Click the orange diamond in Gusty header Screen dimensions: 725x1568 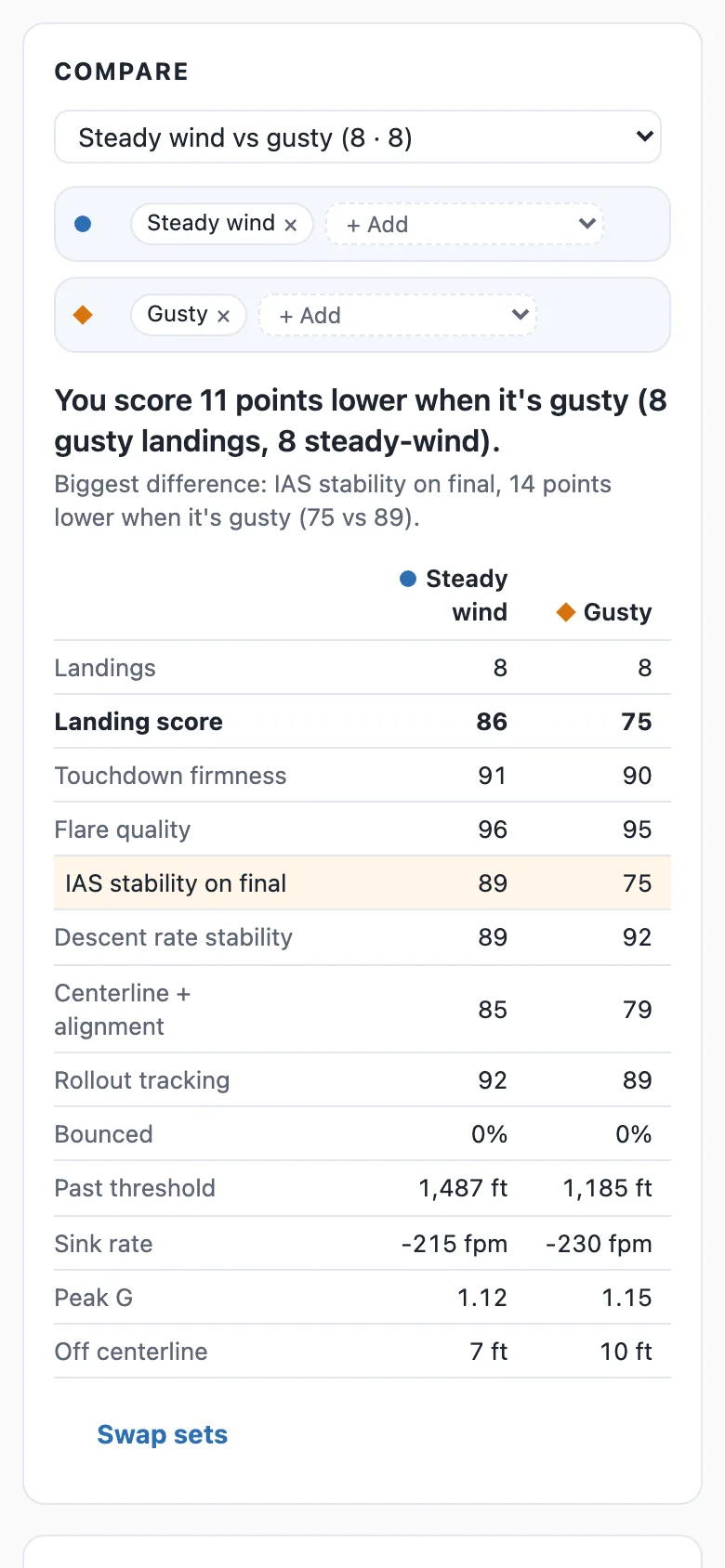565,612
